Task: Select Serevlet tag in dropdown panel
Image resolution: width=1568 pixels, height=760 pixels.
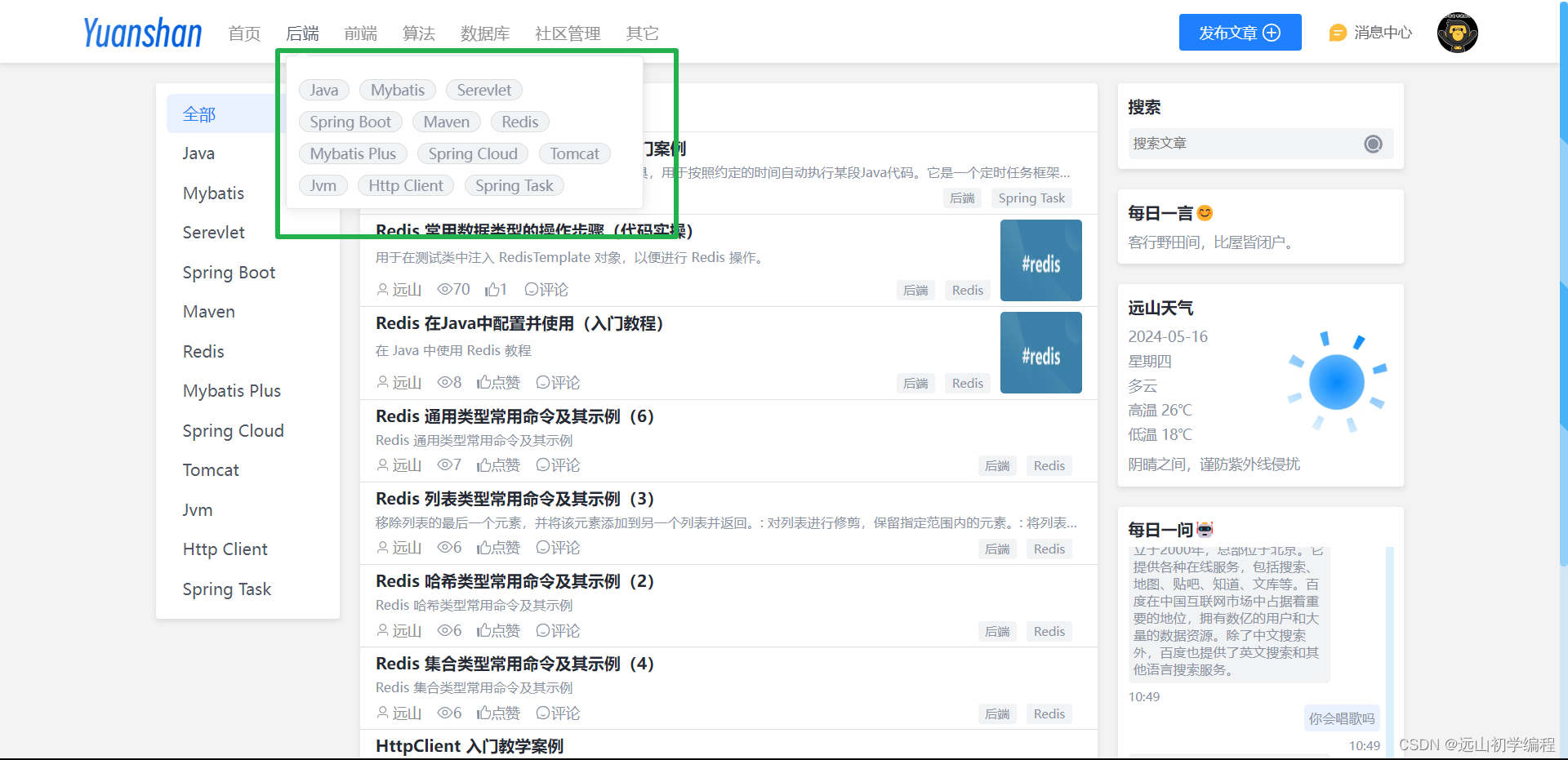Action: (x=484, y=90)
